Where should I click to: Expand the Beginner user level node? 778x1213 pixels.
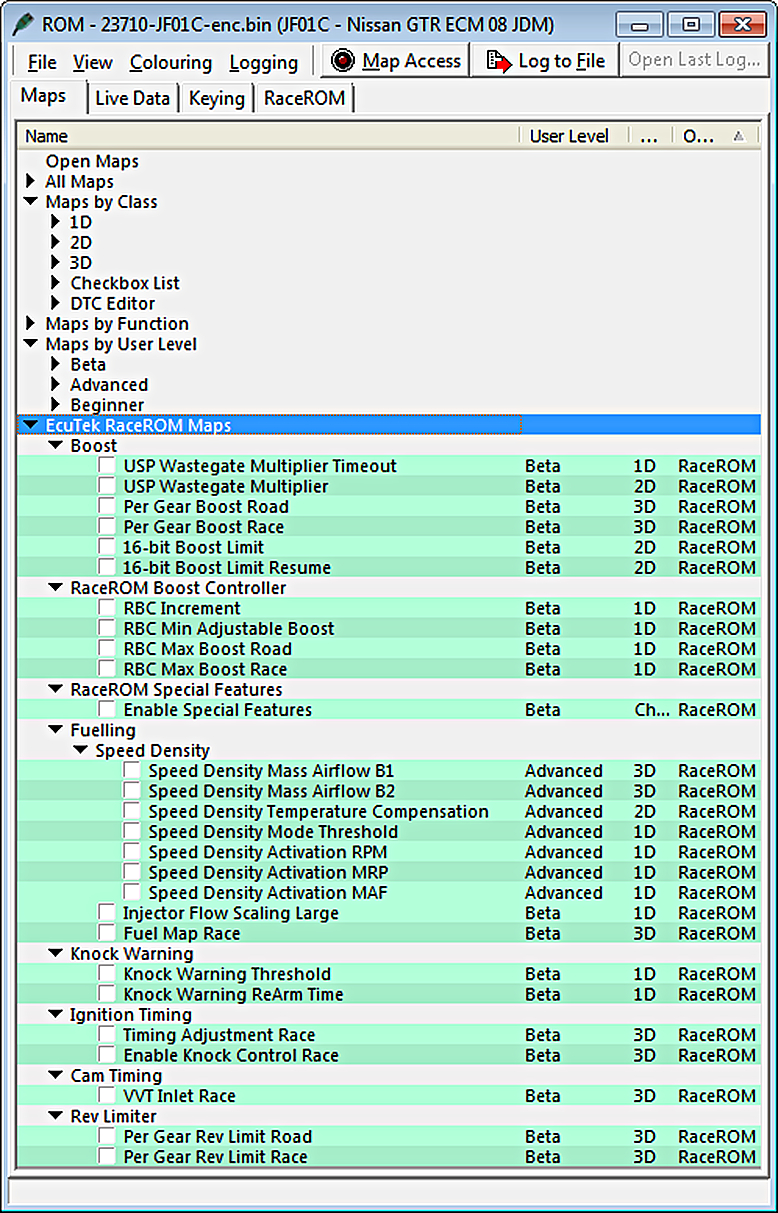(56, 405)
